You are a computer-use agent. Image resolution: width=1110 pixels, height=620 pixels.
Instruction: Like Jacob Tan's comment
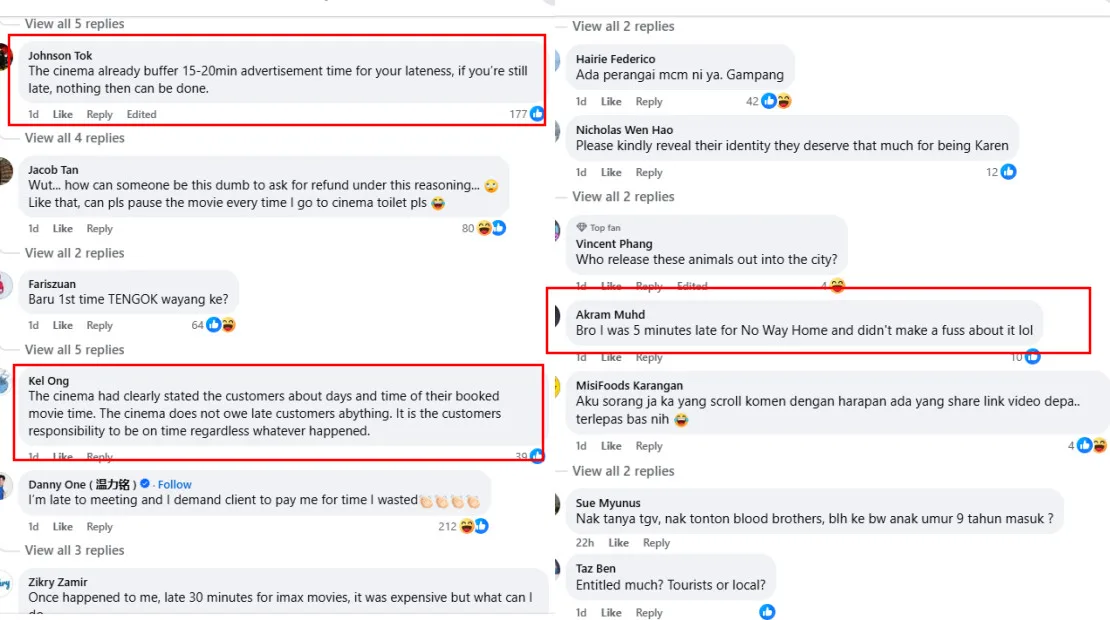pos(63,229)
